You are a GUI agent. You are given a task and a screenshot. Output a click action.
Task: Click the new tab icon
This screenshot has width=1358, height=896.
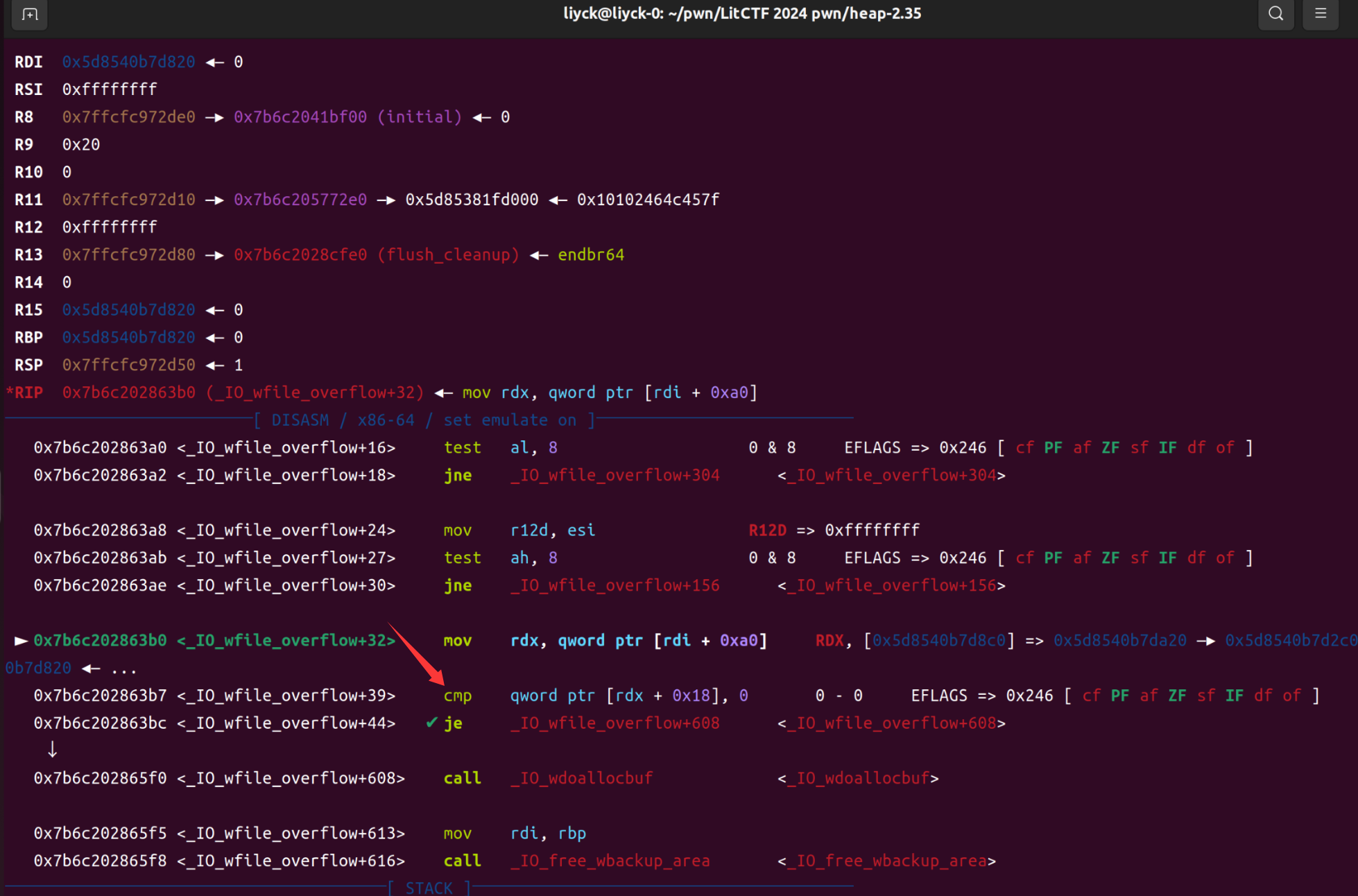coord(29,14)
